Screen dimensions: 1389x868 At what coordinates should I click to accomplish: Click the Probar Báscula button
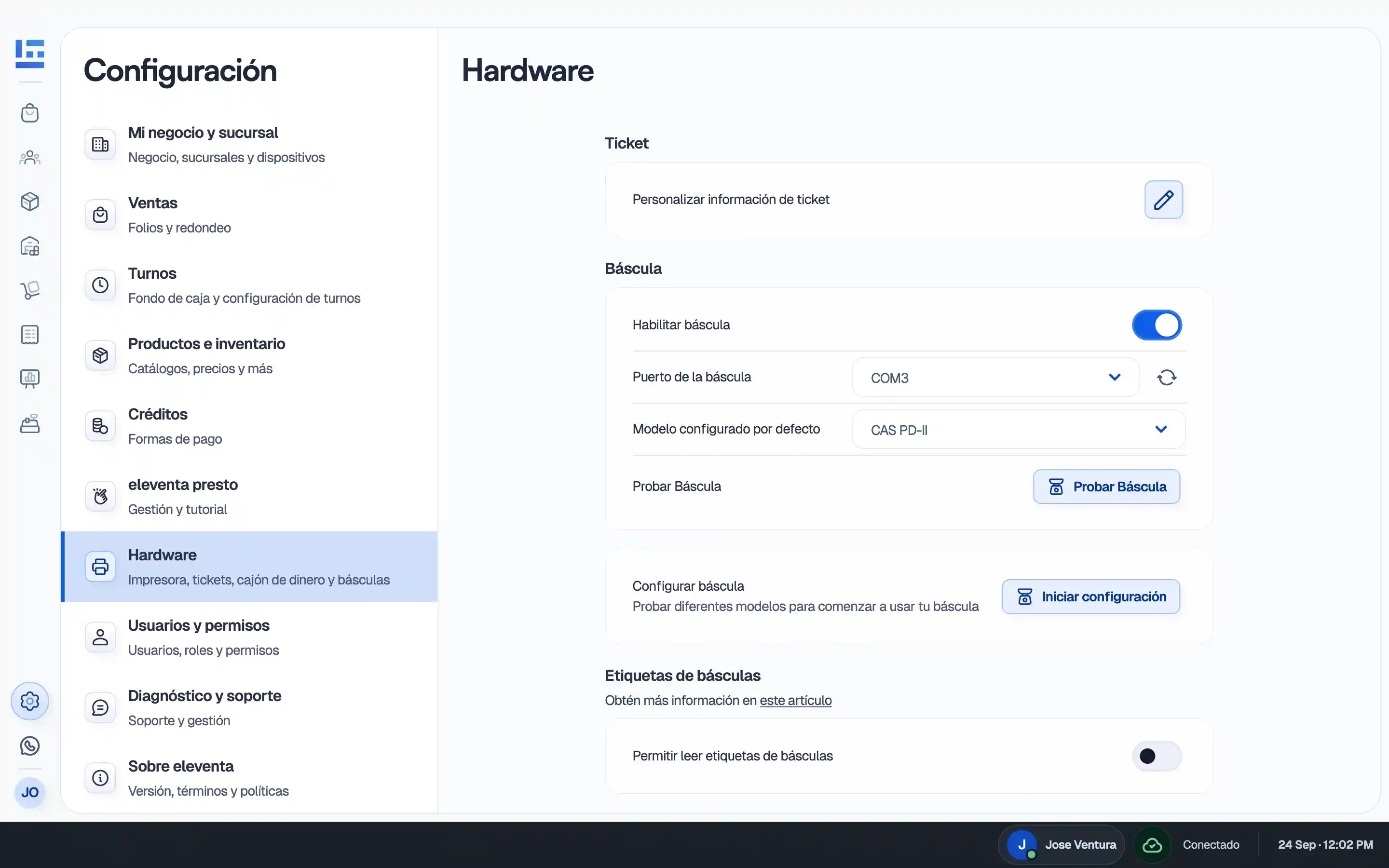point(1106,487)
